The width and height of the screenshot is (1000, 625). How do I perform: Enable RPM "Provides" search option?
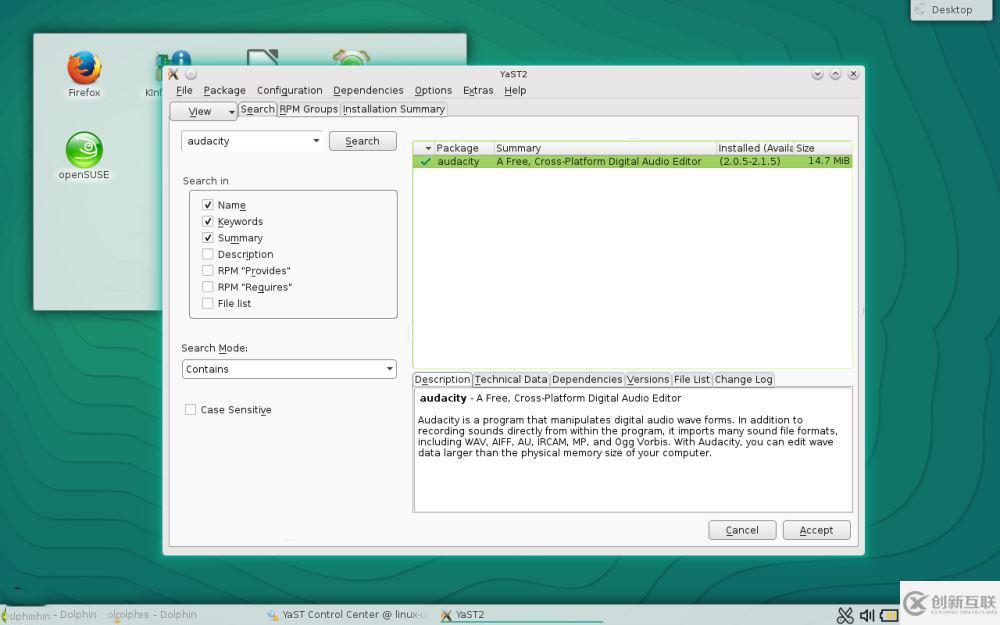(x=207, y=270)
